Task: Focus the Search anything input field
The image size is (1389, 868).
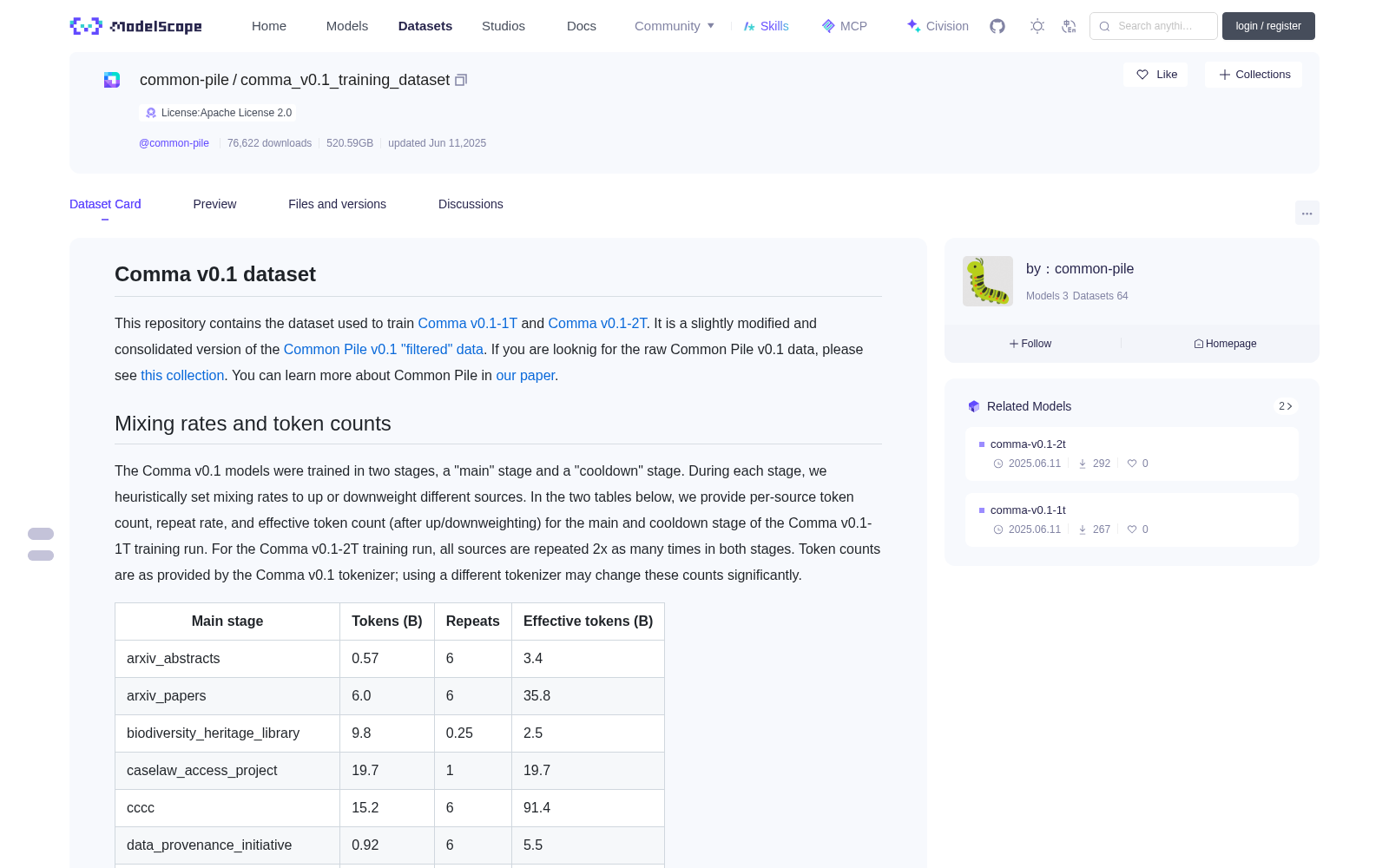Action: 1154,26
